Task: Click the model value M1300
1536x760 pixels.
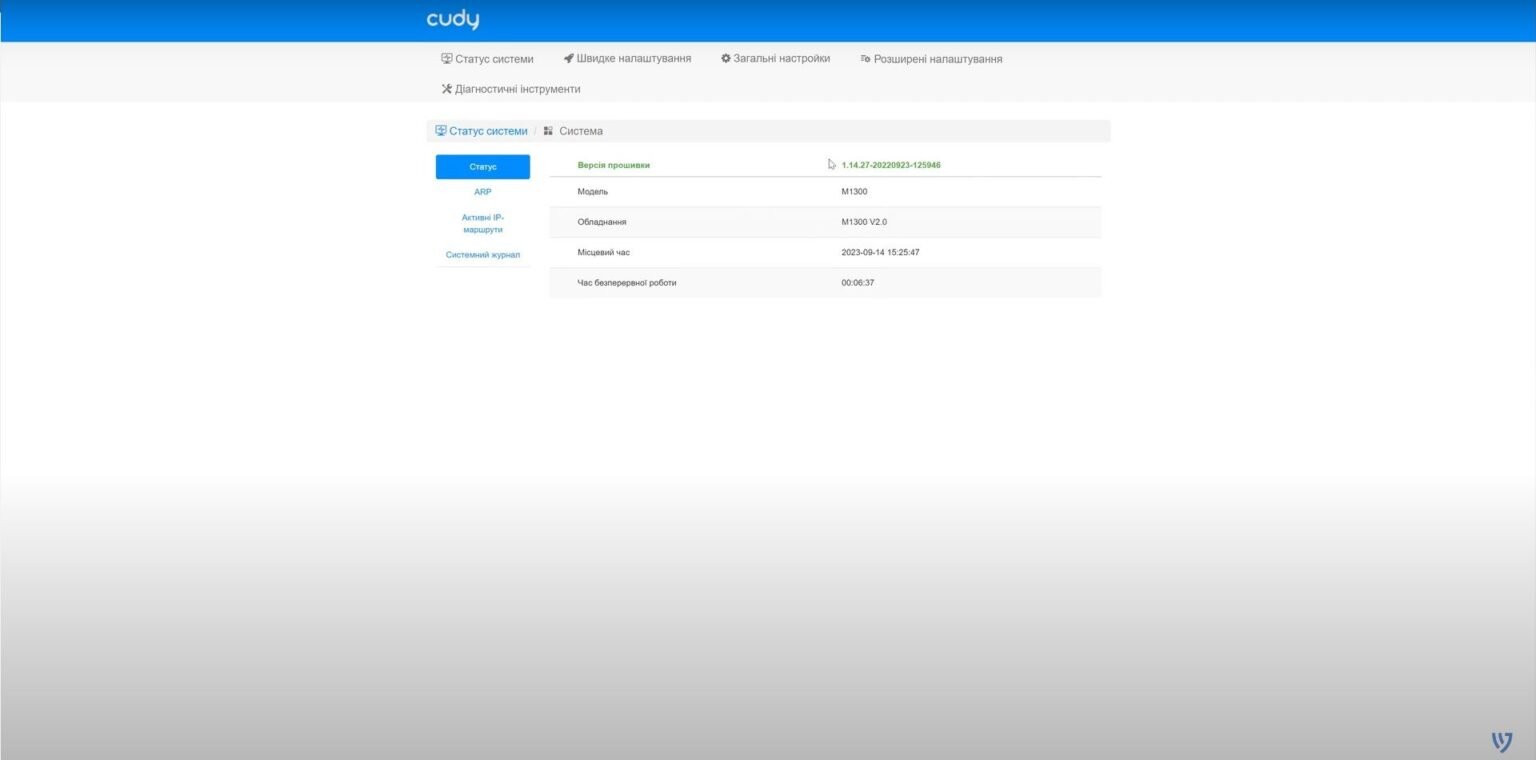Action: (x=855, y=192)
